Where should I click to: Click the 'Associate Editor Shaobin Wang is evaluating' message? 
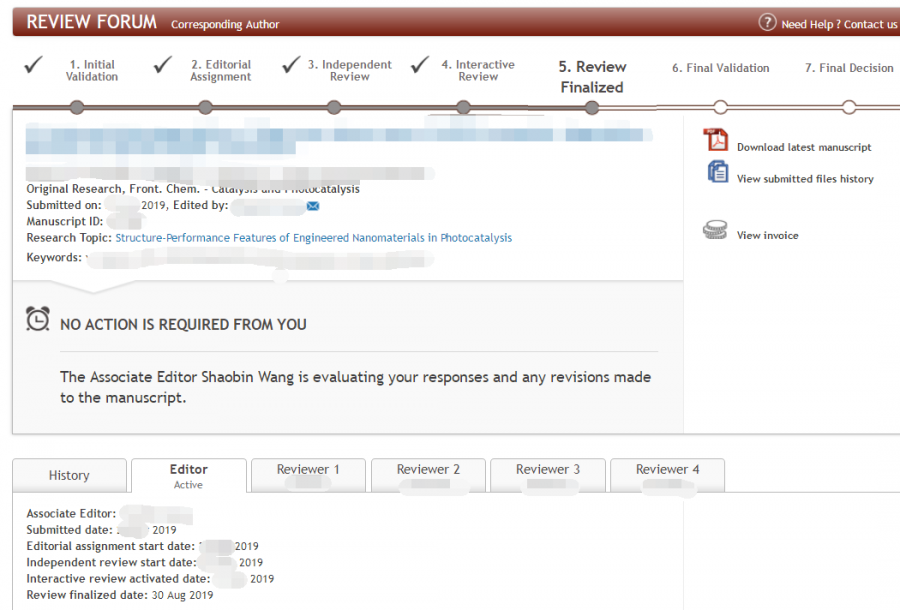(x=355, y=387)
